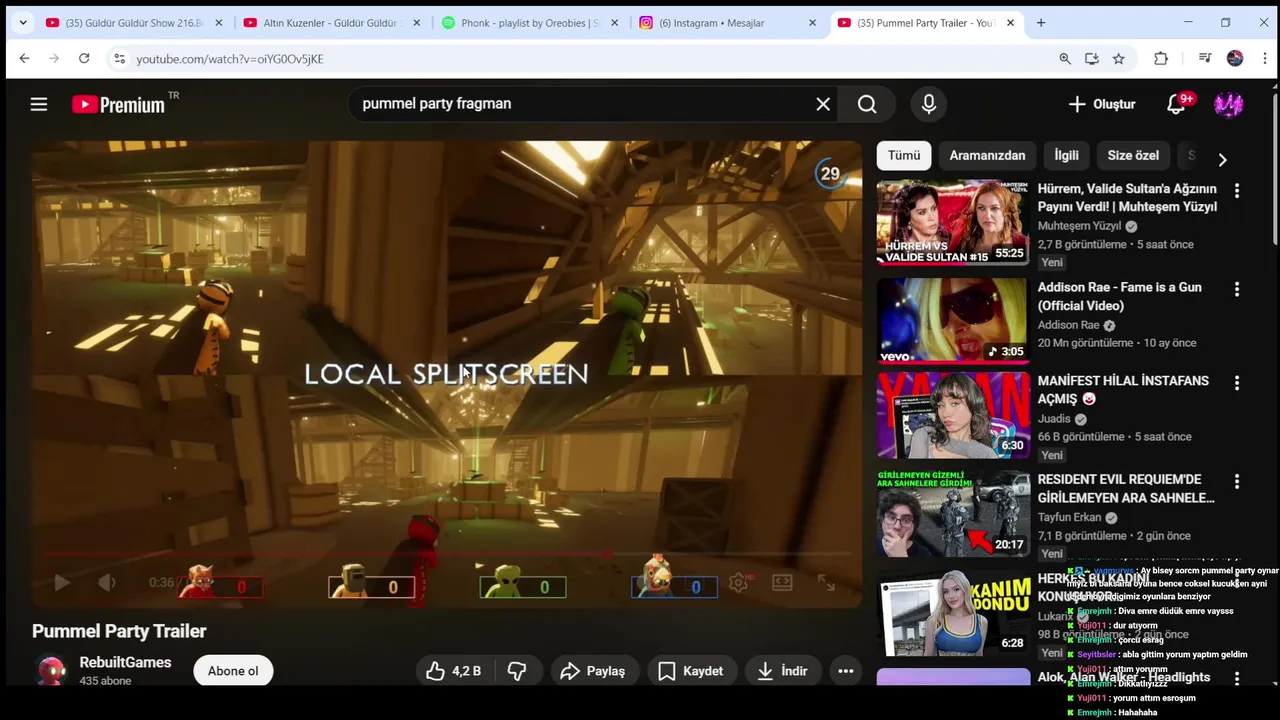Open a new browser tab
This screenshot has width=1280, height=720.
click(x=1041, y=22)
